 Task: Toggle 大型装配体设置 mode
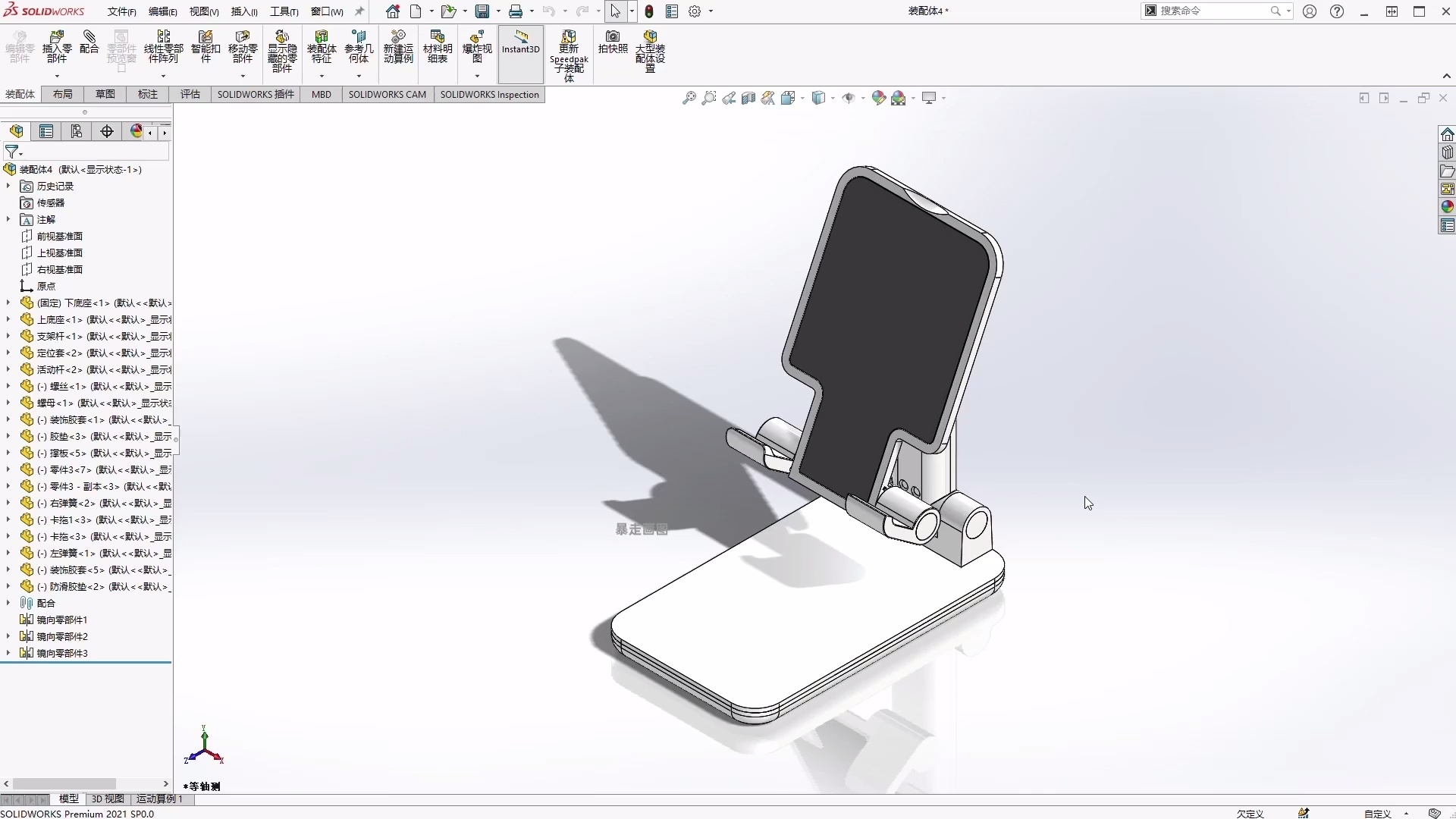(651, 49)
